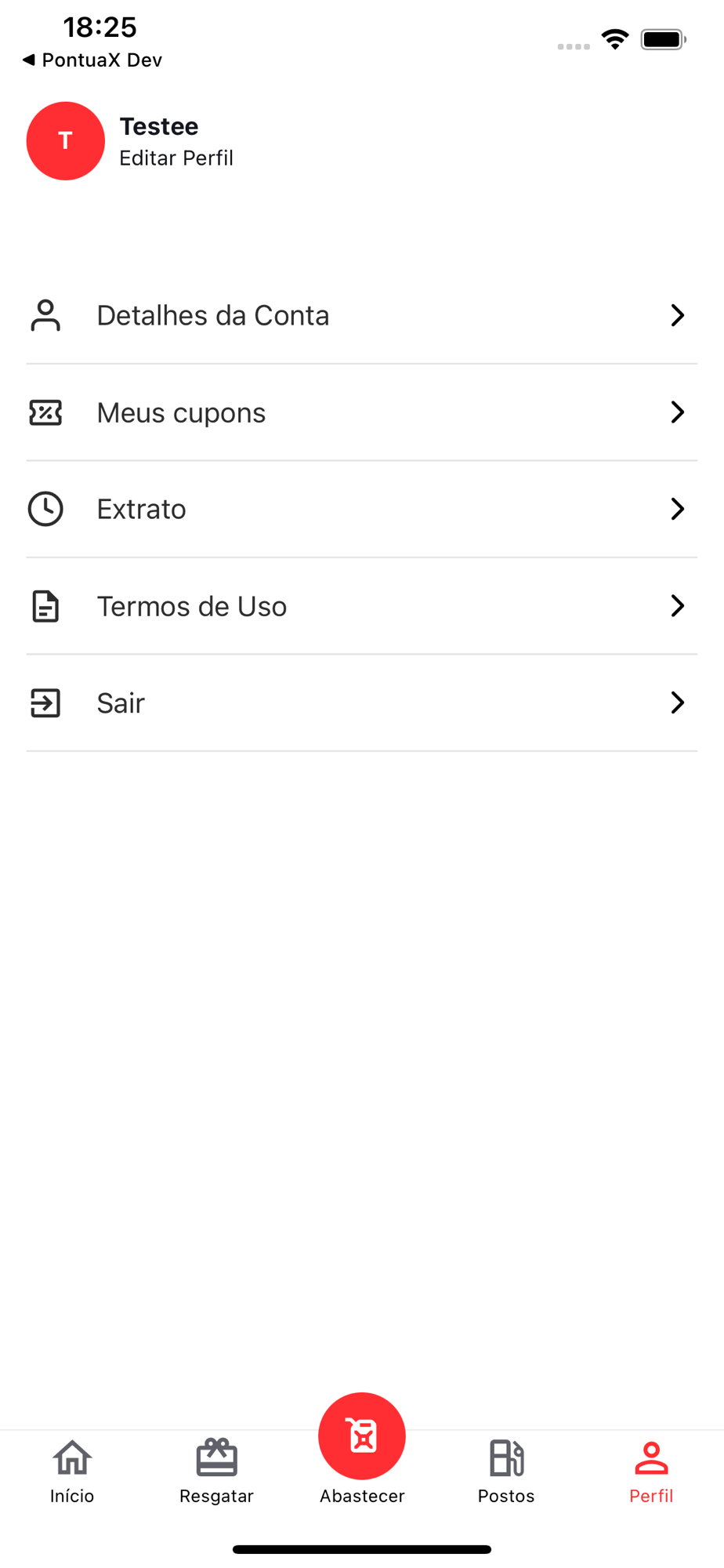Switch to the Início tab

pyautogui.click(x=72, y=1472)
